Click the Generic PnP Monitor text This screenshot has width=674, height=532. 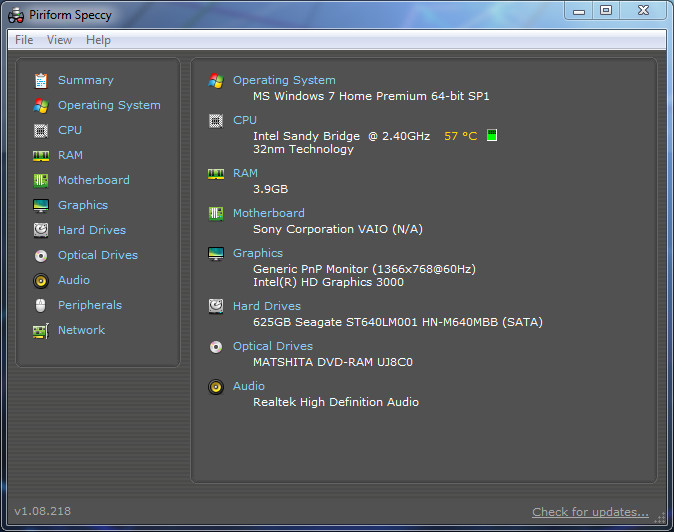(365, 269)
